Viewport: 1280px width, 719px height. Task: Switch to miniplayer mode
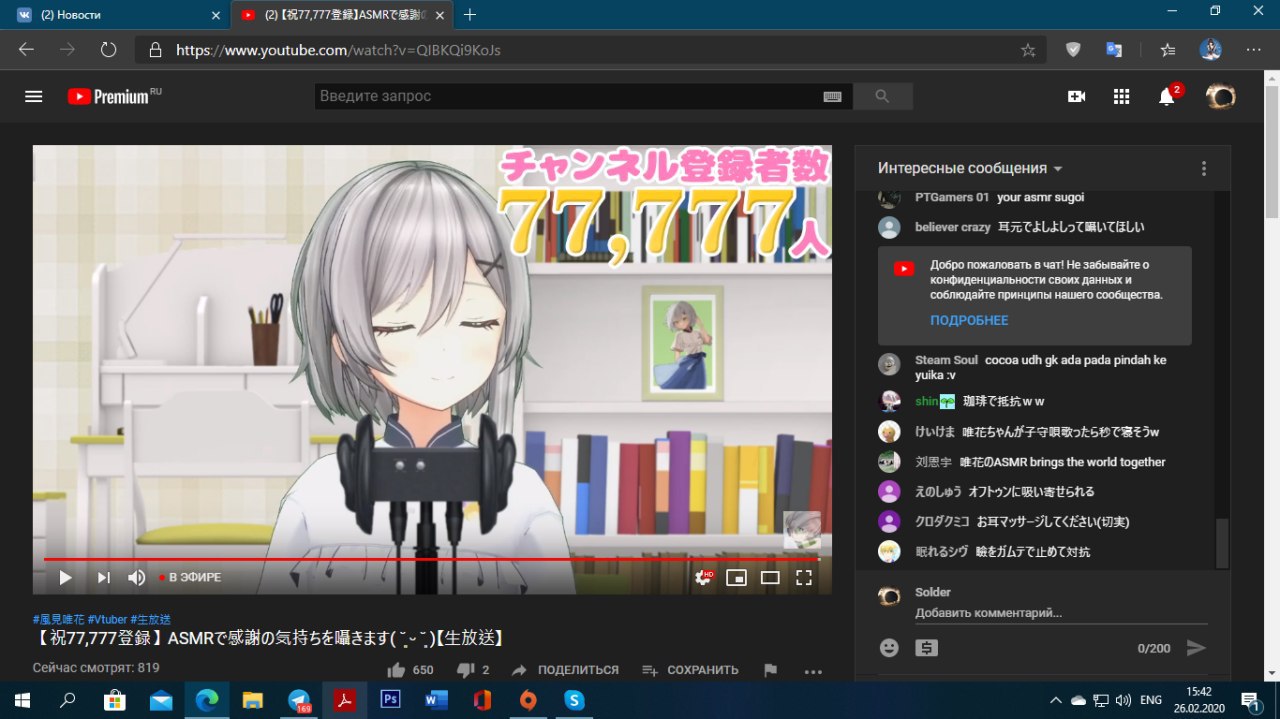737,577
